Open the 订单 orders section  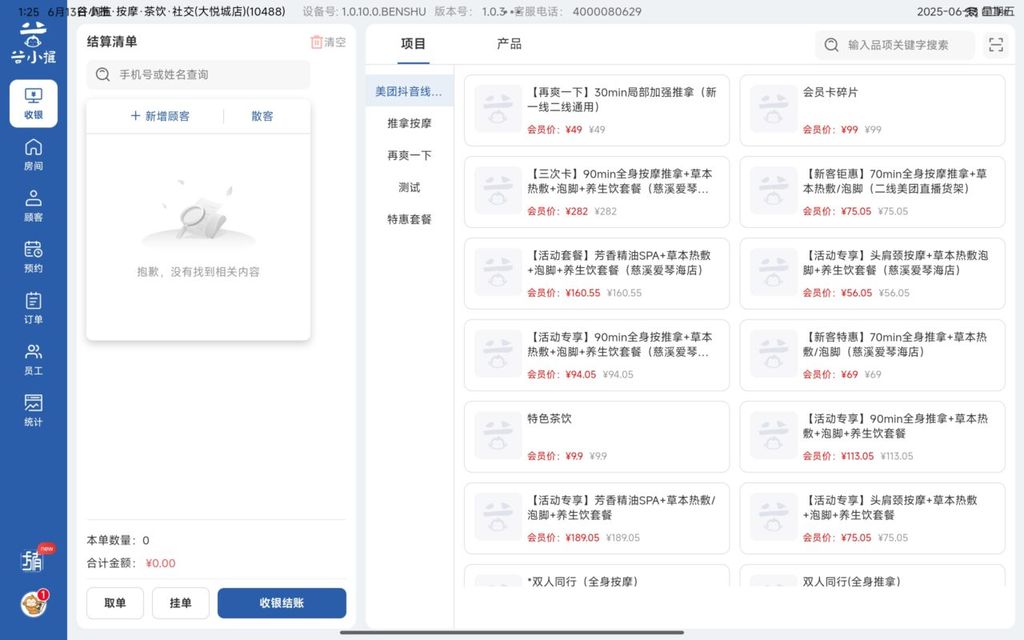[x=33, y=308]
